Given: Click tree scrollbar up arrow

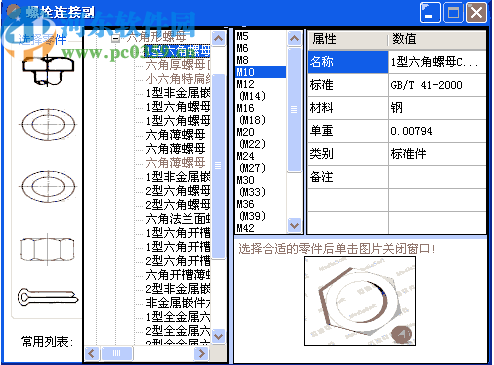Looking at the screenshot, I should [218, 38].
